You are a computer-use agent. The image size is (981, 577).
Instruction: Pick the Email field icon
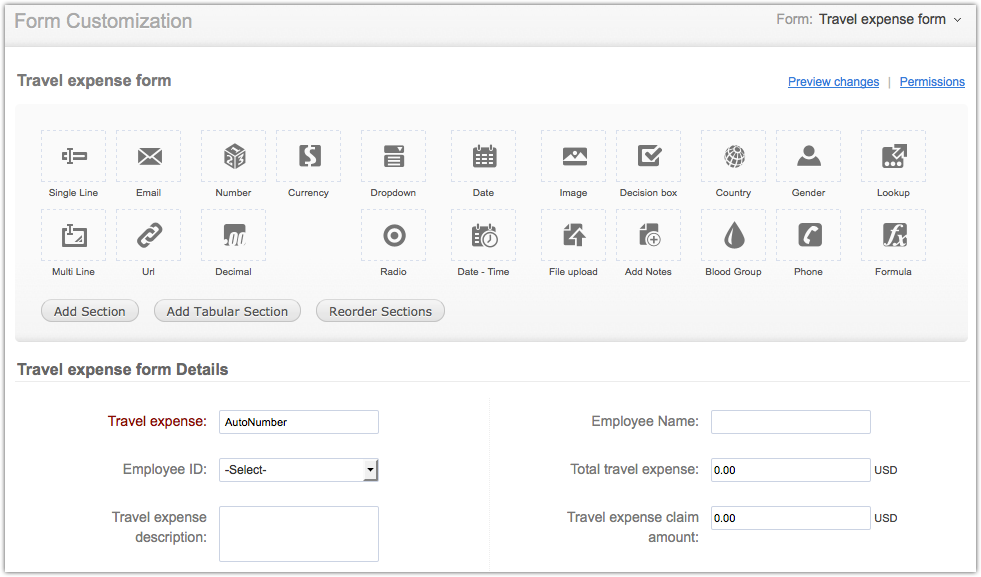click(149, 156)
